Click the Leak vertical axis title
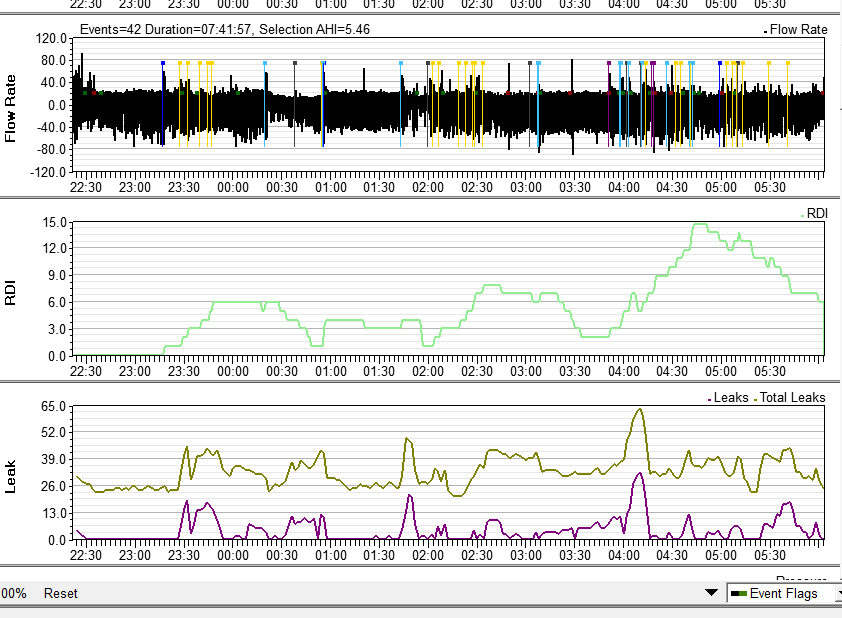This screenshot has width=842, height=618. click(x=12, y=474)
